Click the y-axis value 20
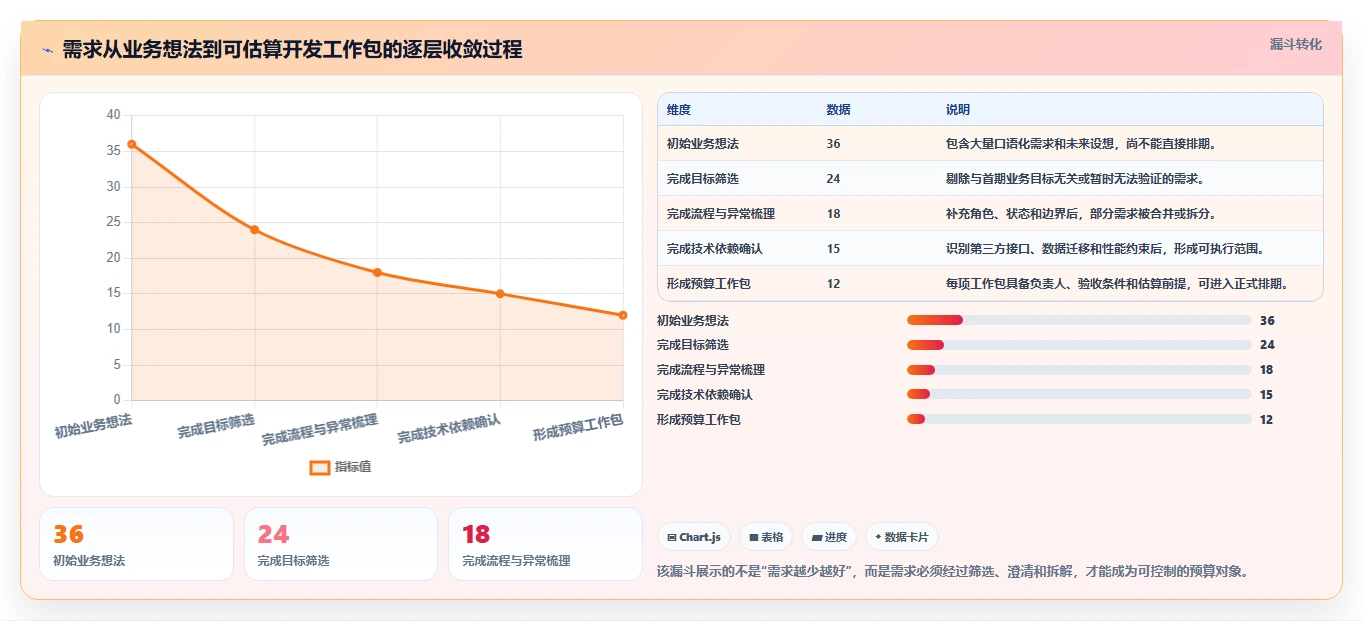The width and height of the screenshot is (1363, 621). pyautogui.click(x=113, y=258)
